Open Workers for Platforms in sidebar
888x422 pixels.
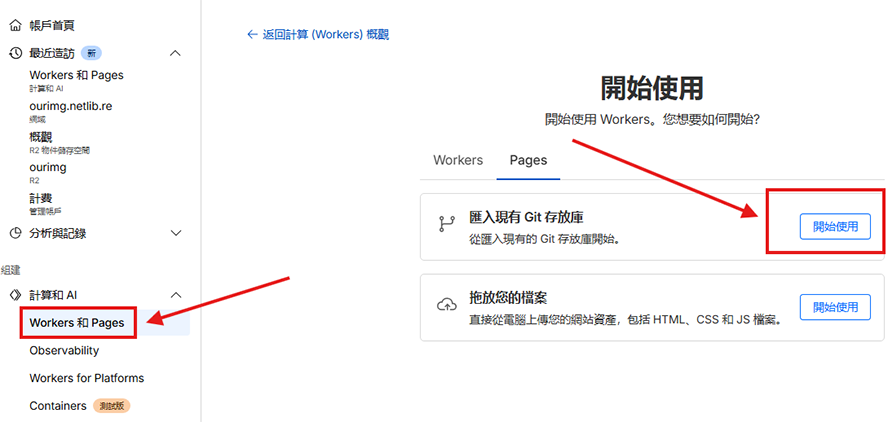[x=87, y=378]
